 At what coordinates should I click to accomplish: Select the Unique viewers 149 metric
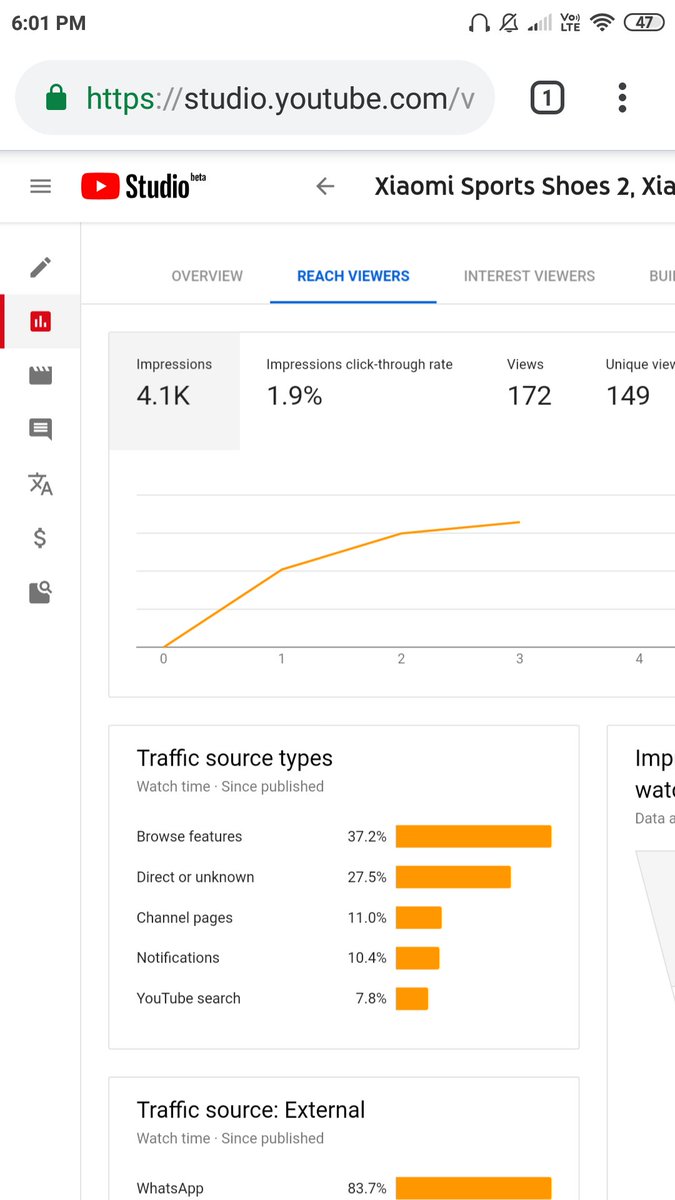coord(640,383)
